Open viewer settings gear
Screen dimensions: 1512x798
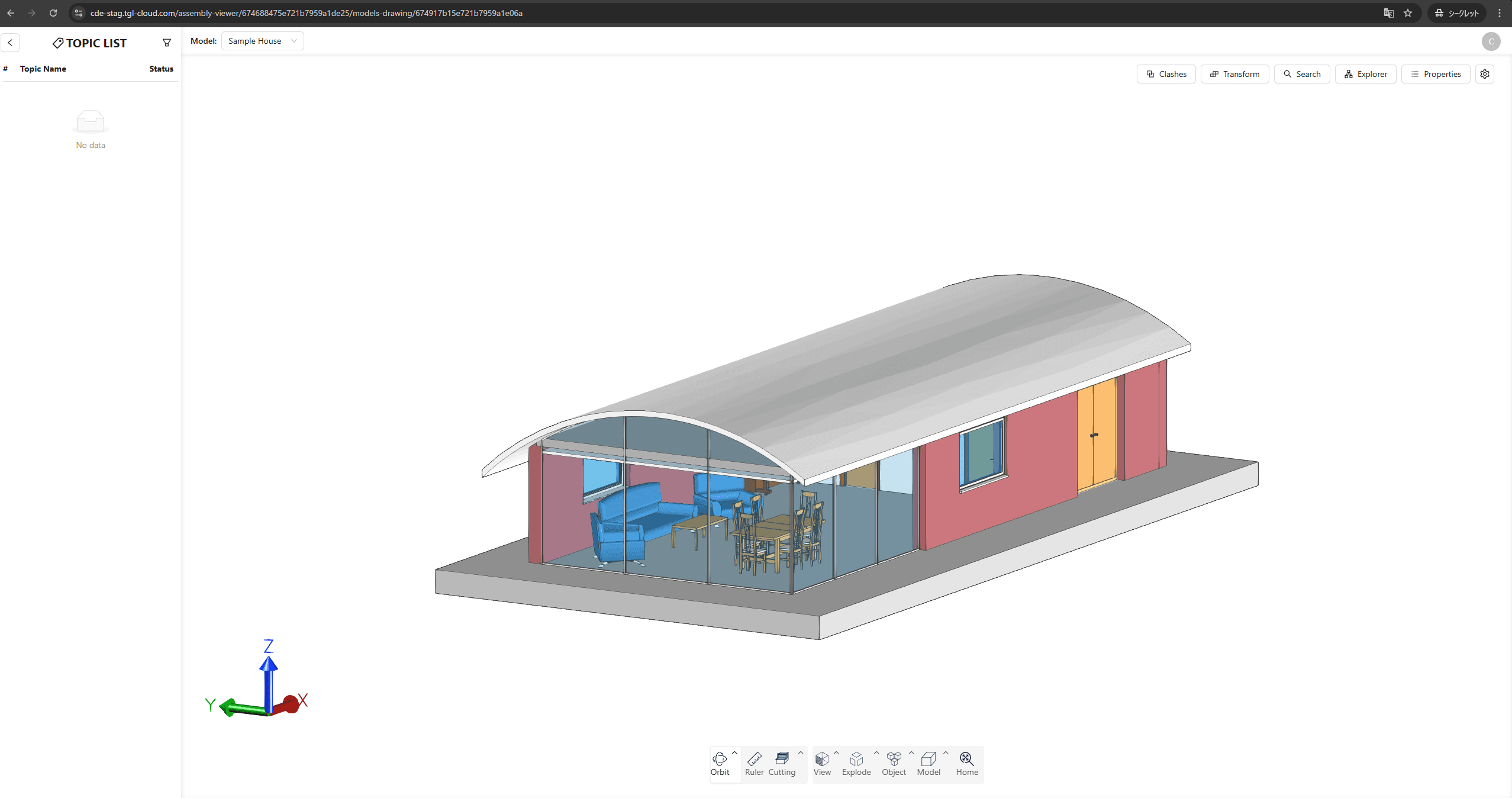(1485, 74)
